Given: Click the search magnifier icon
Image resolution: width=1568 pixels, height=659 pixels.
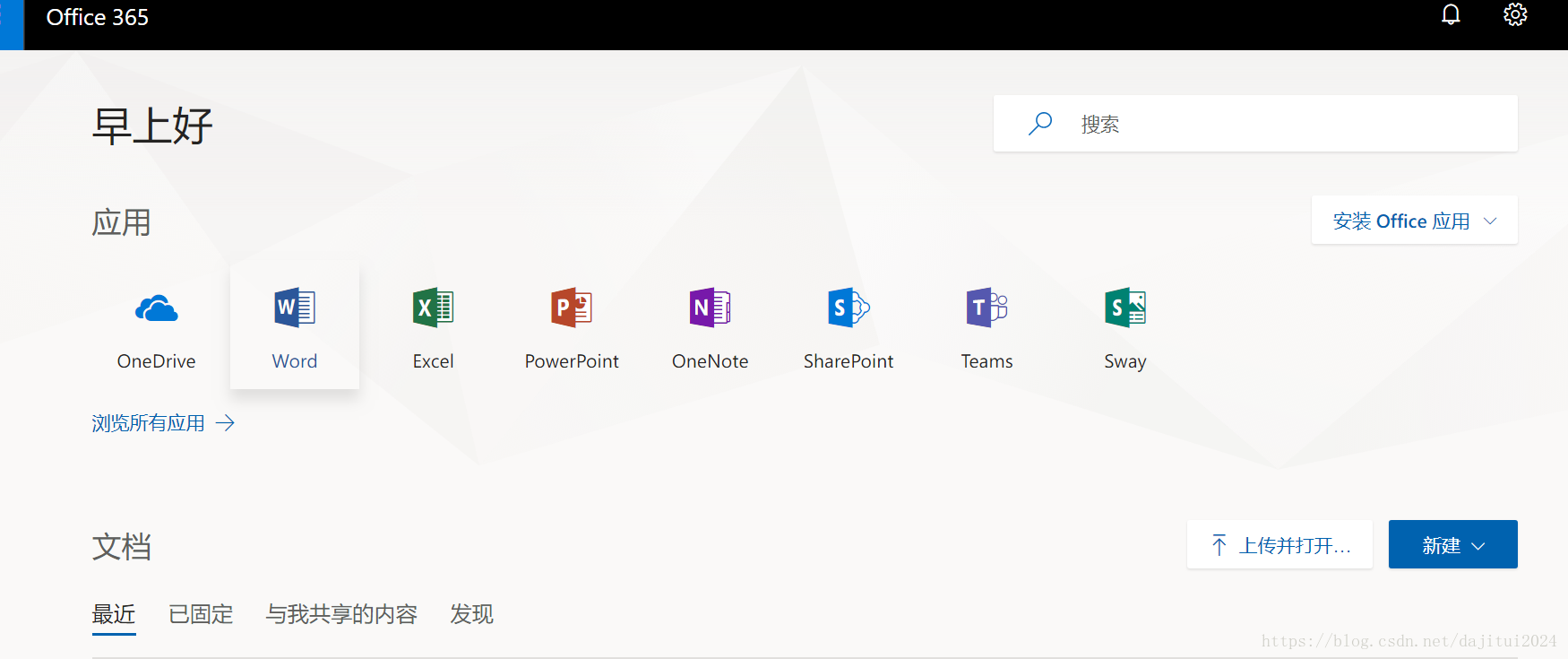Looking at the screenshot, I should click(x=1040, y=124).
